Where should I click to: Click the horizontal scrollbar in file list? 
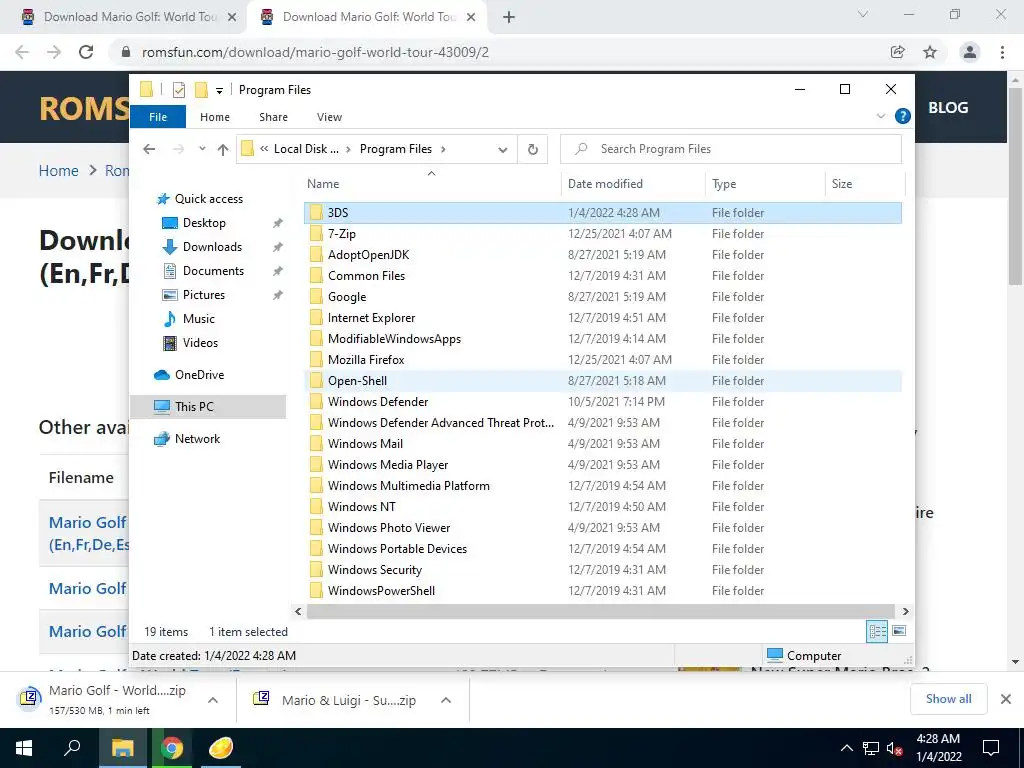coord(601,612)
